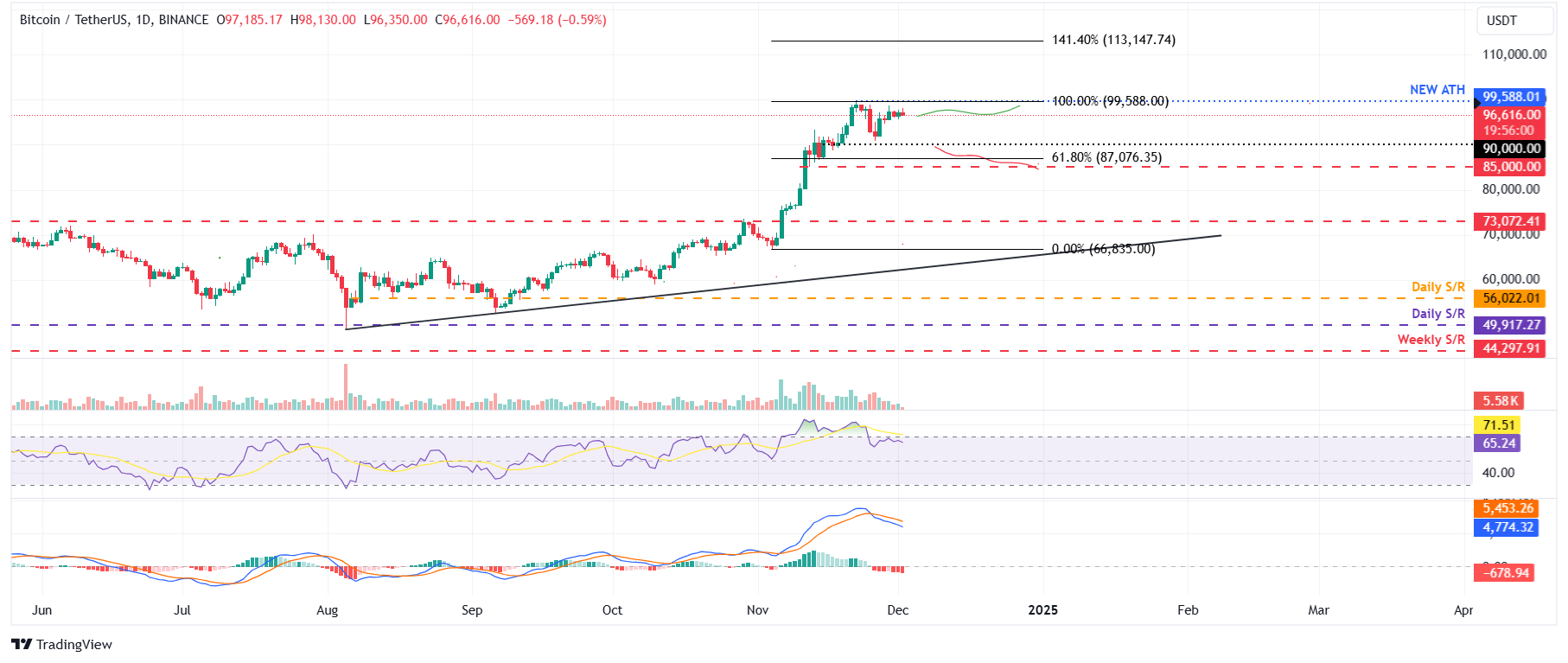Click the Weekly S/R label

tap(1431, 340)
